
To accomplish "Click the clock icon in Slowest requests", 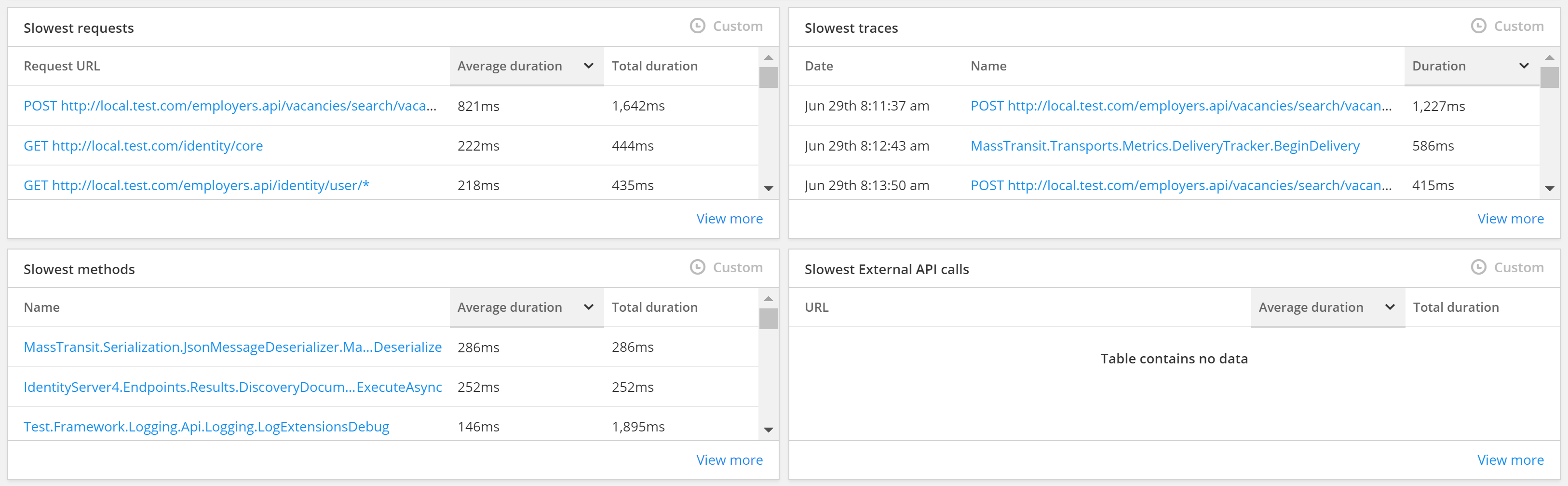I will [x=697, y=26].
